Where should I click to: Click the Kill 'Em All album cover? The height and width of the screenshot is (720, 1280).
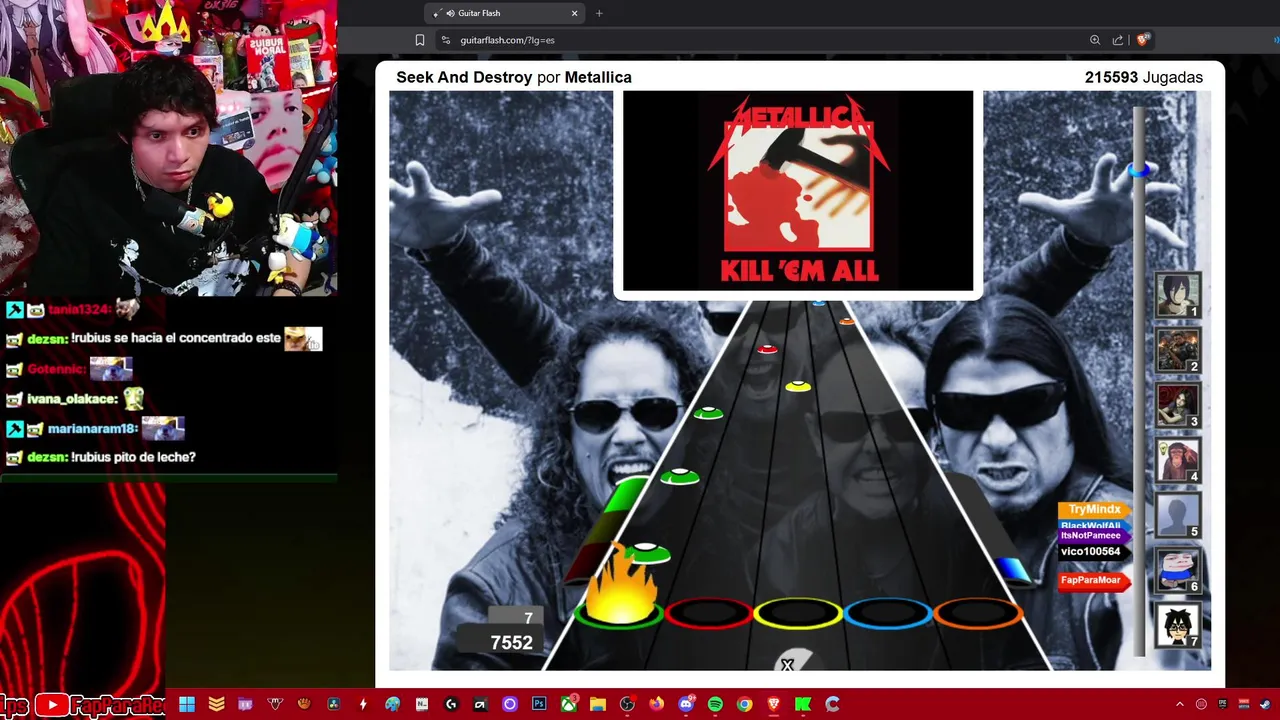point(798,190)
